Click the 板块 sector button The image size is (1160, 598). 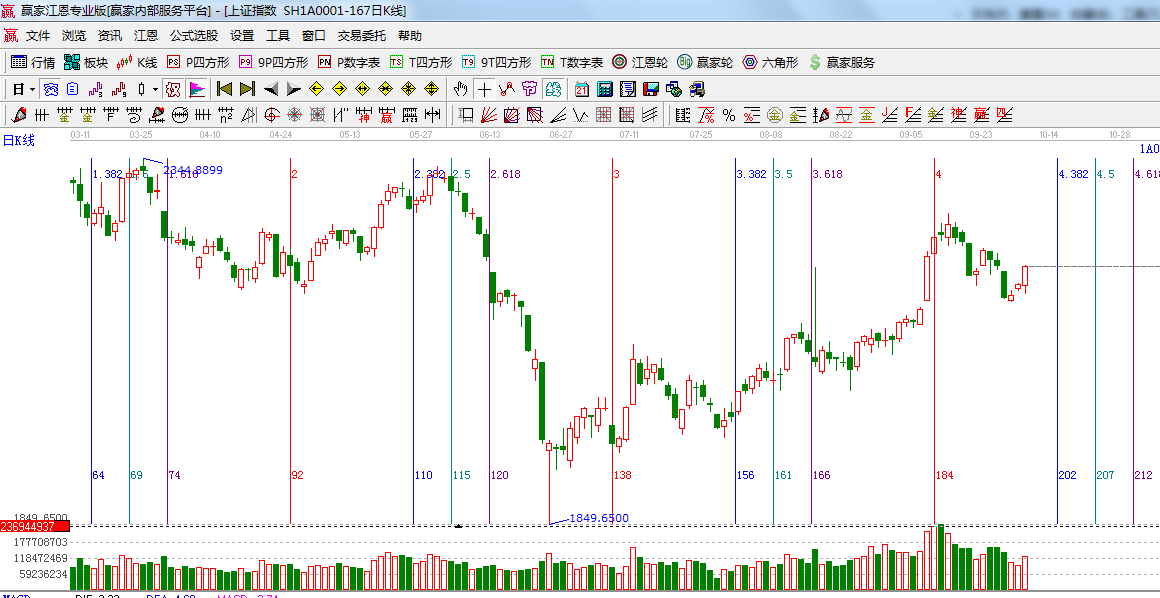[86, 62]
